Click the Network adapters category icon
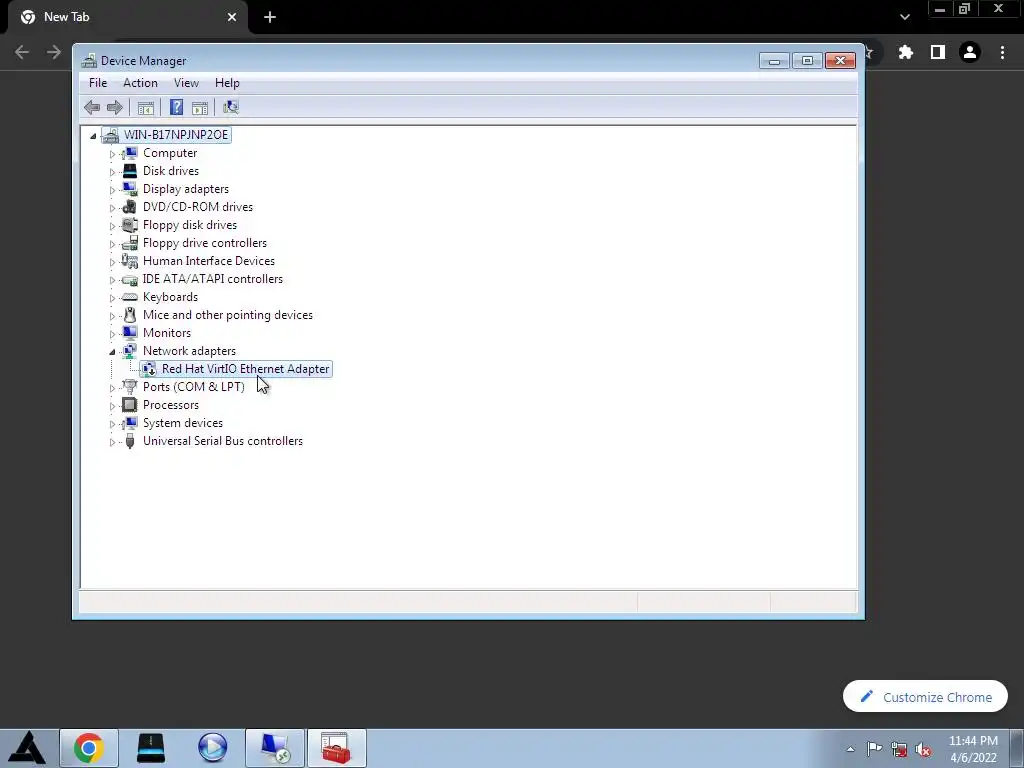 [x=130, y=351]
